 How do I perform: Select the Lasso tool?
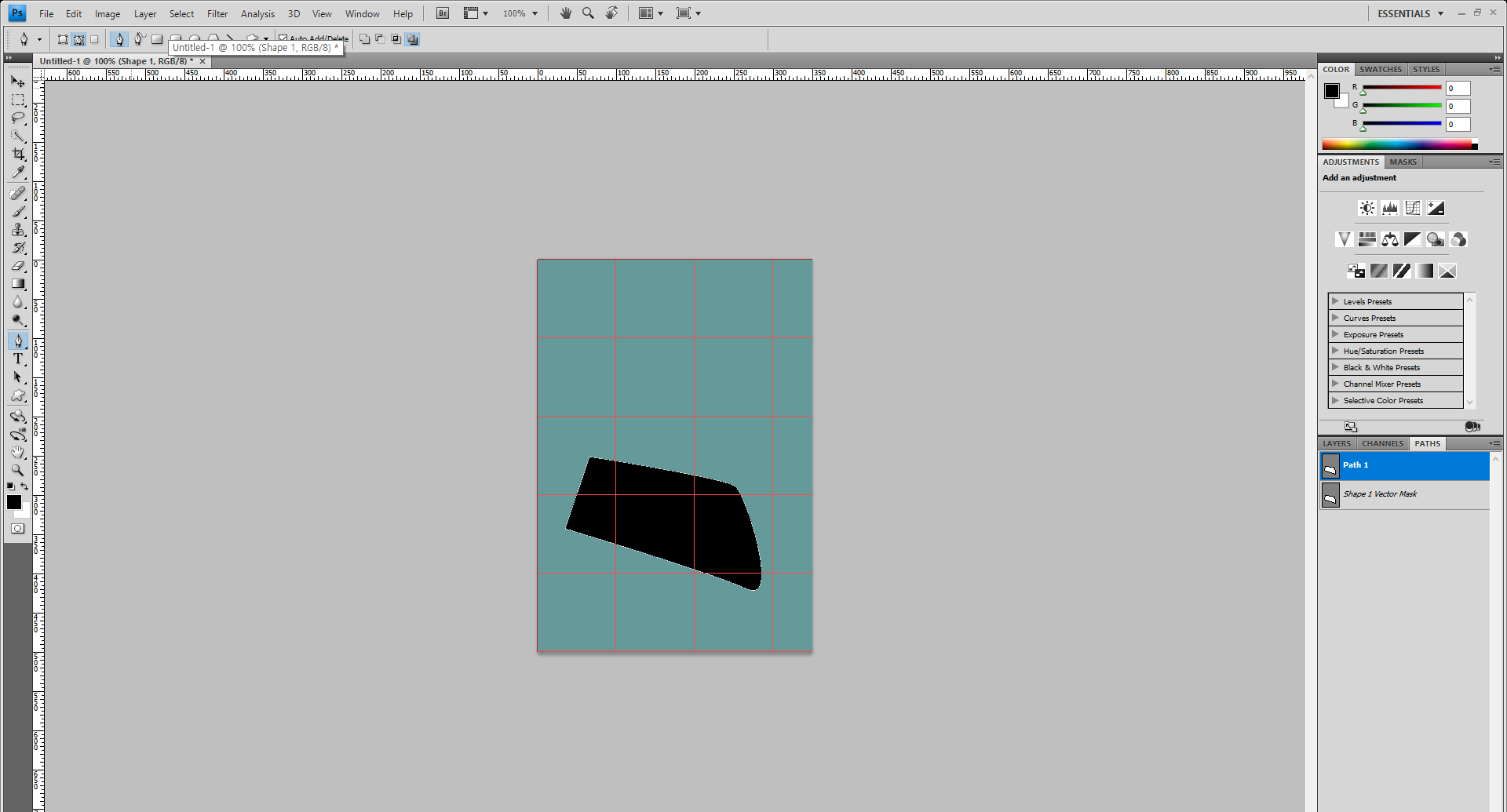click(18, 118)
